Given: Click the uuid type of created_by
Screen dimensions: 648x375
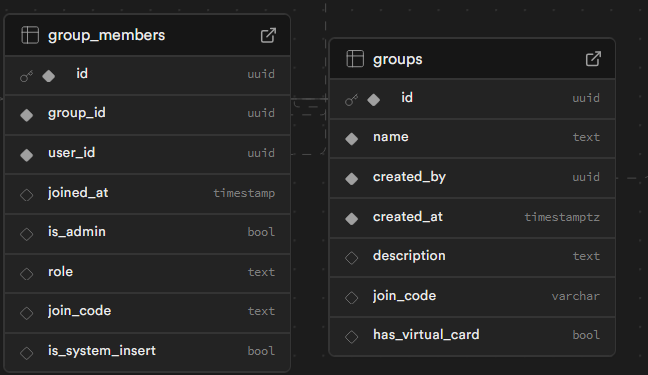Looking at the screenshot, I should coord(586,177).
